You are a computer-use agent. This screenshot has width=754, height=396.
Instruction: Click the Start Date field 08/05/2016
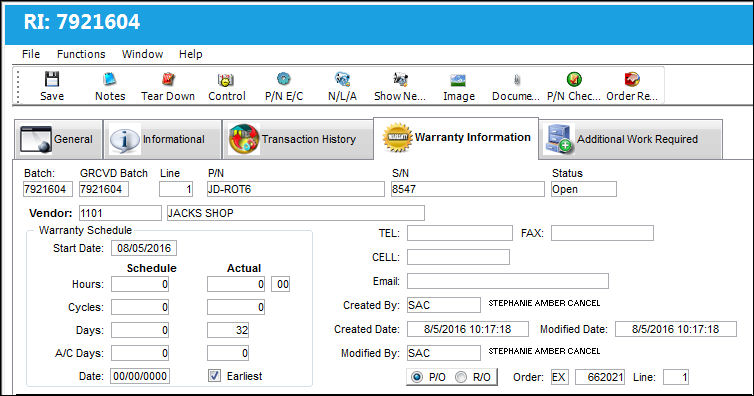(x=144, y=248)
